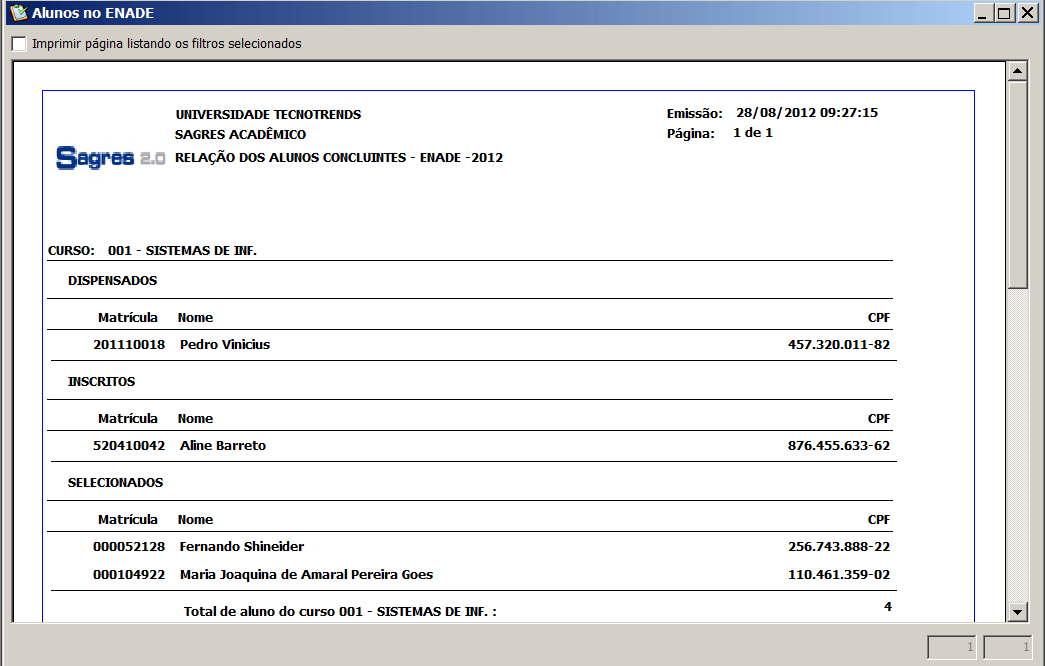The height and width of the screenshot is (666, 1045).
Task: Click the last page number box at bottom right
Action: click(x=1009, y=648)
